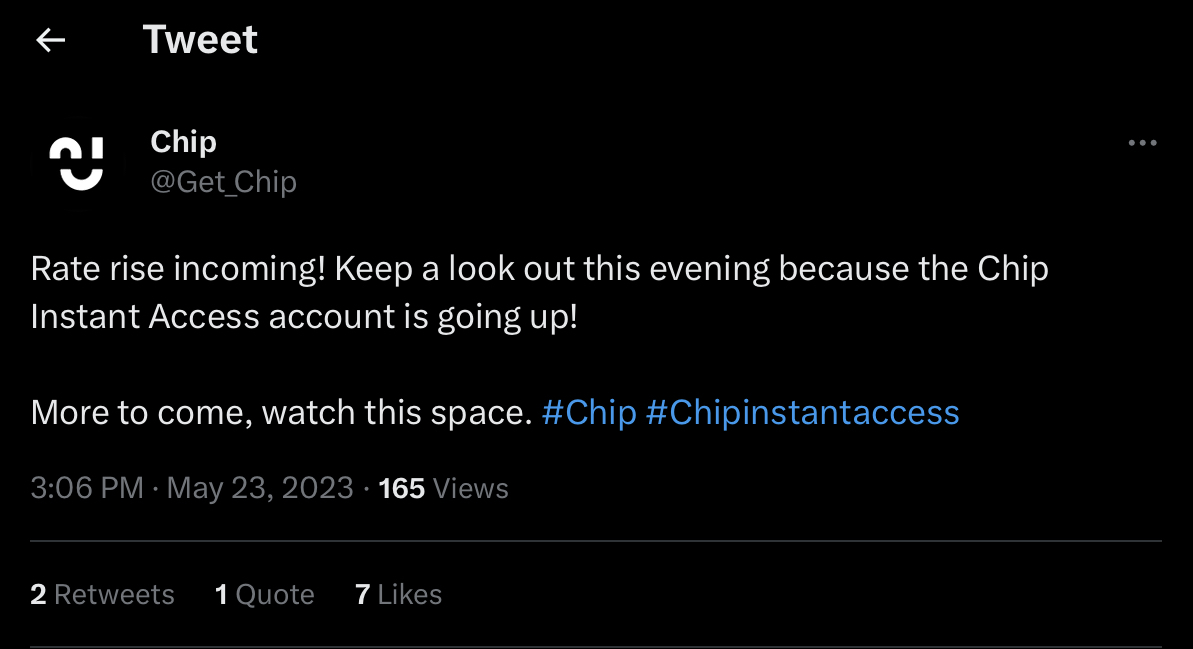Go back using the left arrow
This screenshot has width=1193, height=649.
51,40
